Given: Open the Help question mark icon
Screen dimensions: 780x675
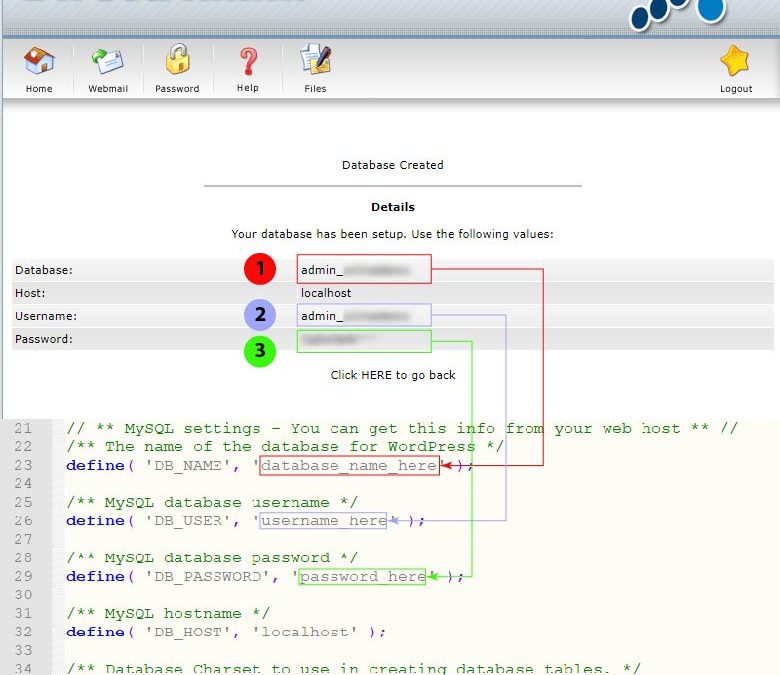Looking at the screenshot, I should point(248,61).
